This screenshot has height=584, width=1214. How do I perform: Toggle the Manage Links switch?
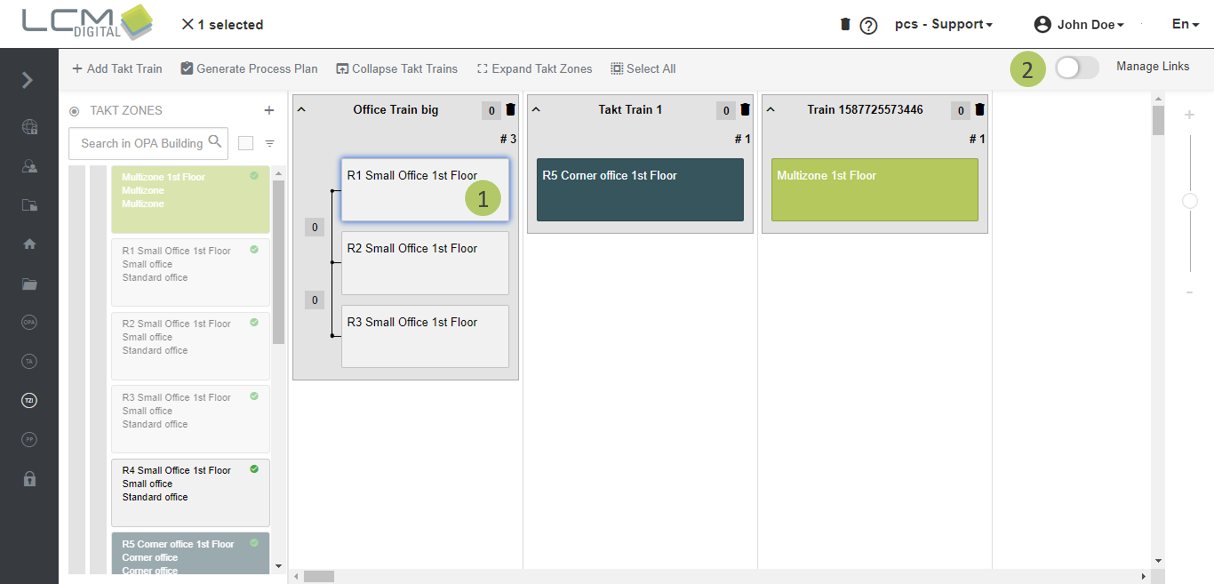[x=1077, y=68]
